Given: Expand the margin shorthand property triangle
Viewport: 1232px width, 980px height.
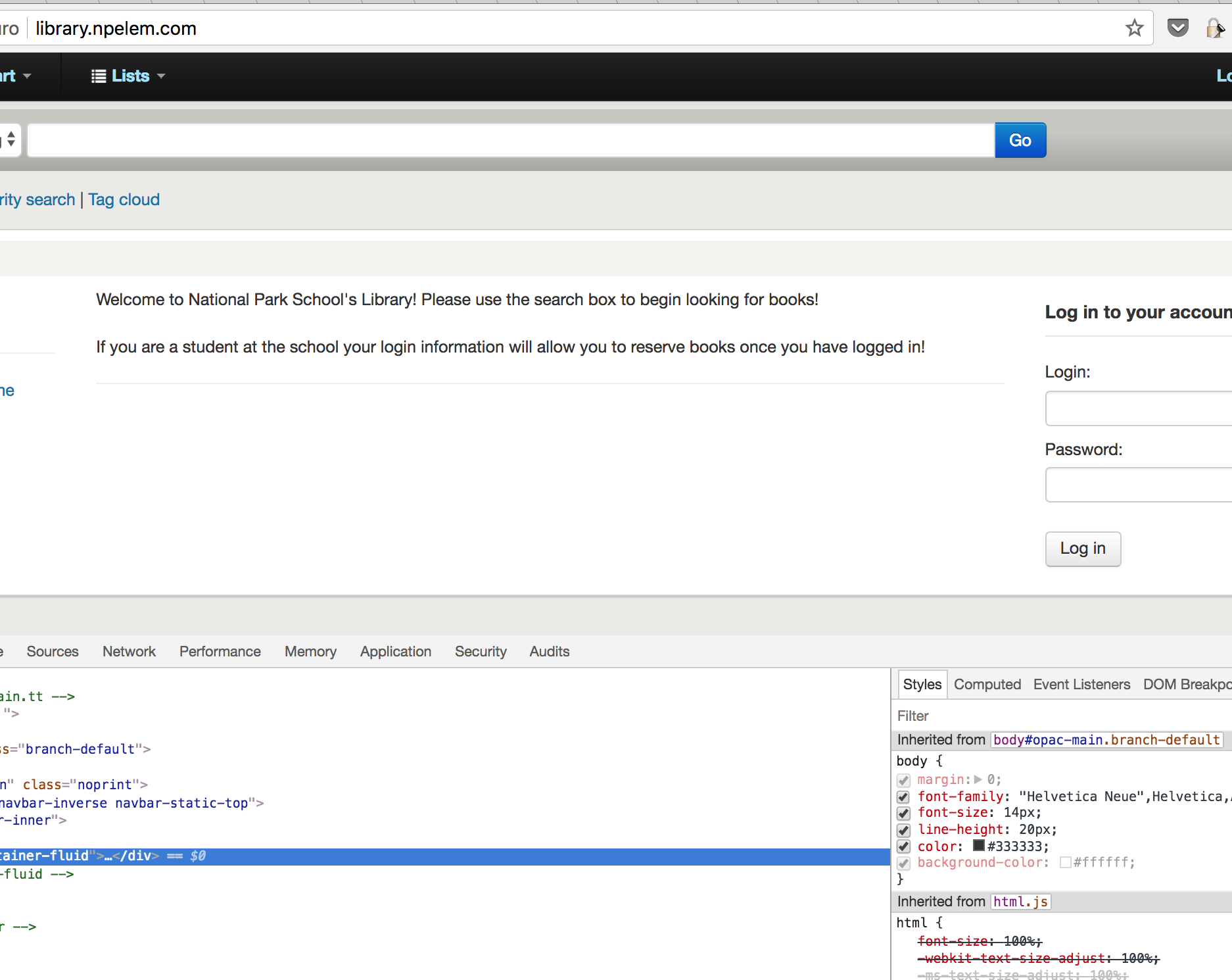Looking at the screenshot, I should (x=978, y=779).
